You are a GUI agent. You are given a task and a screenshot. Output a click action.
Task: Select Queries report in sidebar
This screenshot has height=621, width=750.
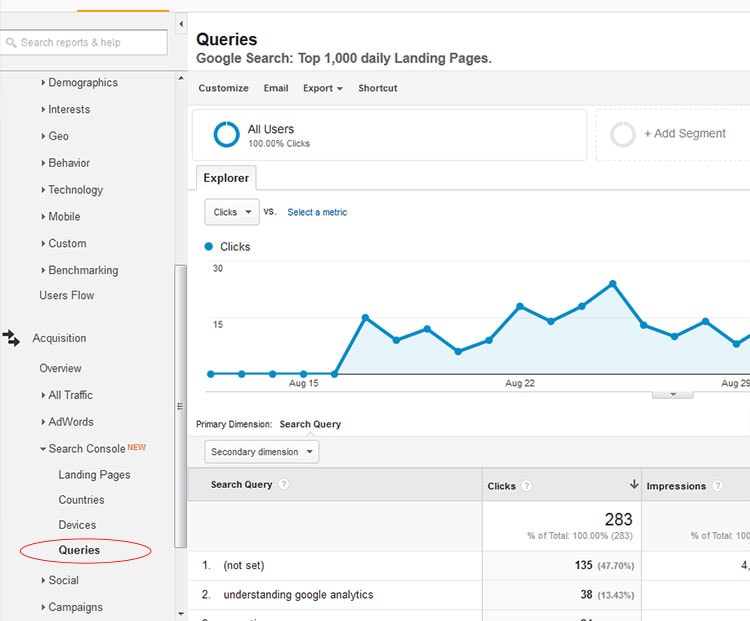coord(79,550)
